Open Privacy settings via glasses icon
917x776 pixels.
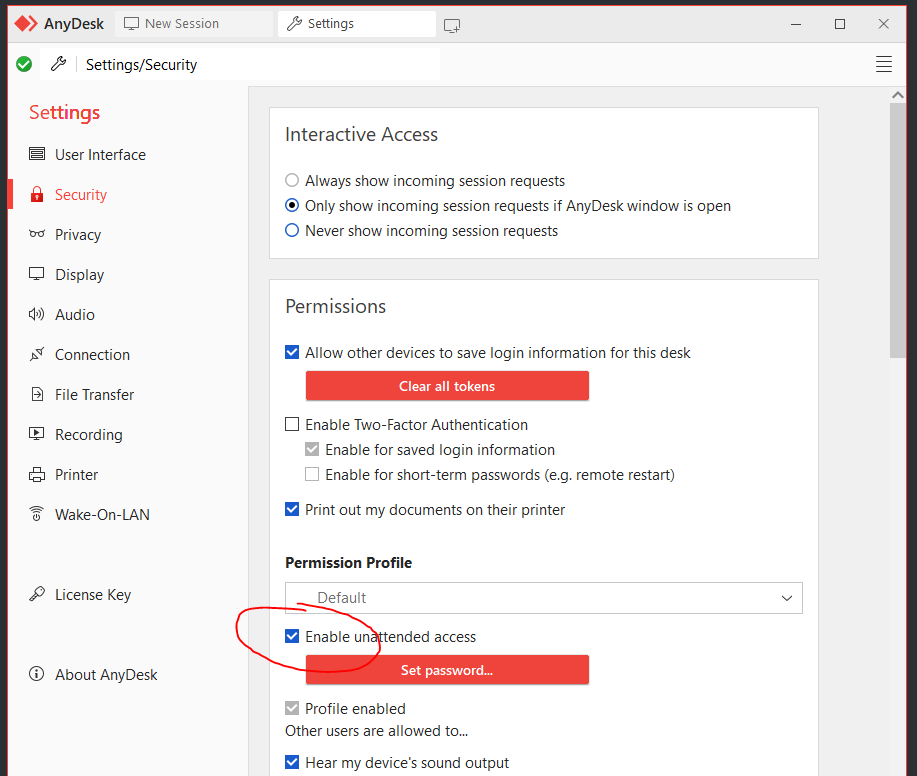(x=37, y=235)
